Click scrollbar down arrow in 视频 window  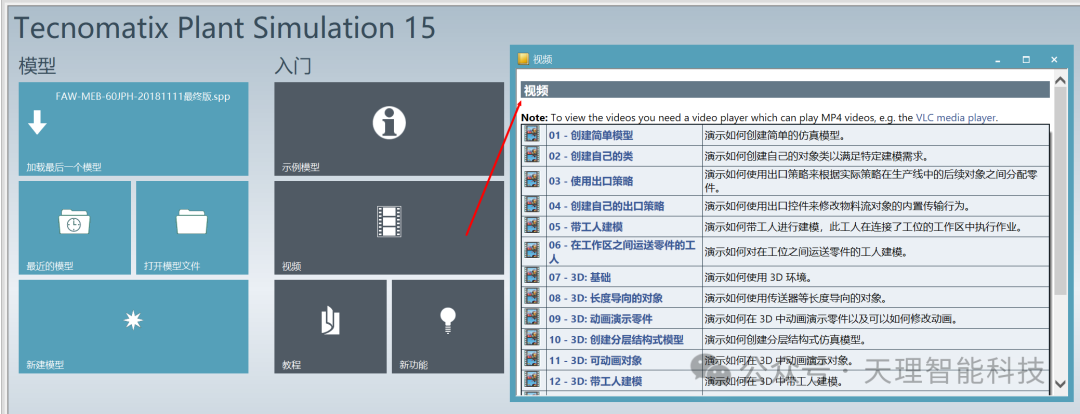coord(1060,383)
